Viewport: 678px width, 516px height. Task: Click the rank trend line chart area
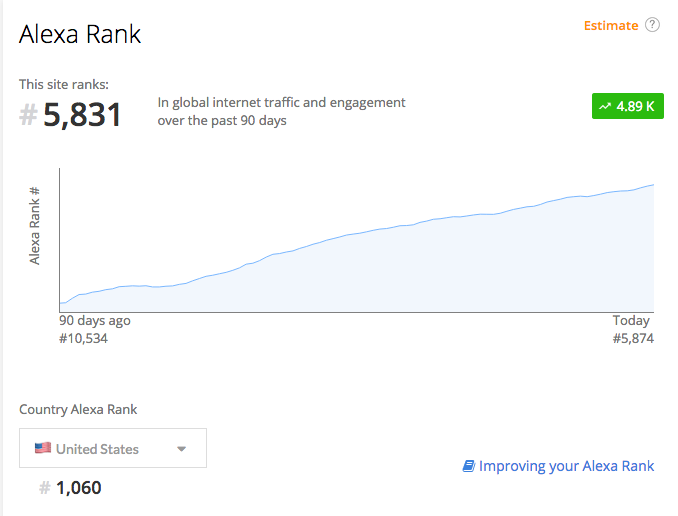(357, 240)
